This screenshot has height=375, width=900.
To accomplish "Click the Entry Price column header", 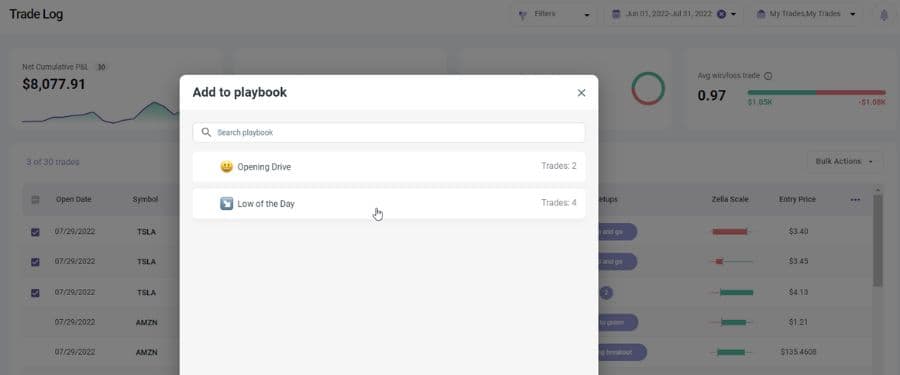I will [x=797, y=200].
